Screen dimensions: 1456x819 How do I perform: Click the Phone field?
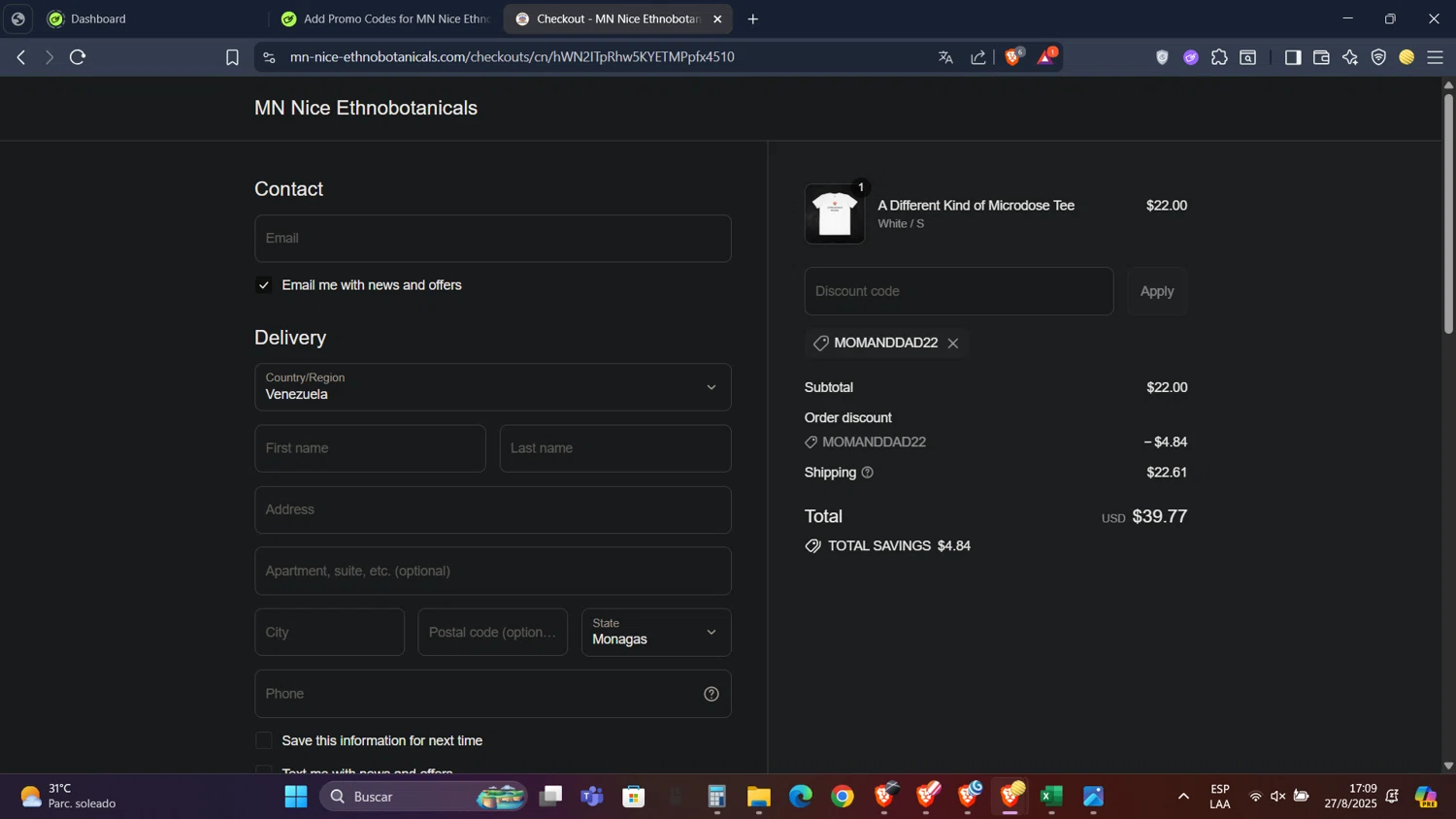(x=493, y=694)
